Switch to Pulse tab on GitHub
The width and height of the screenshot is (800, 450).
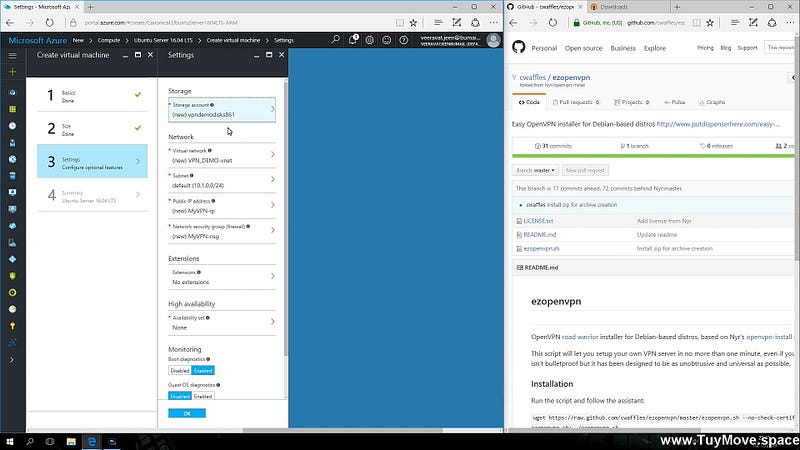[x=674, y=102]
